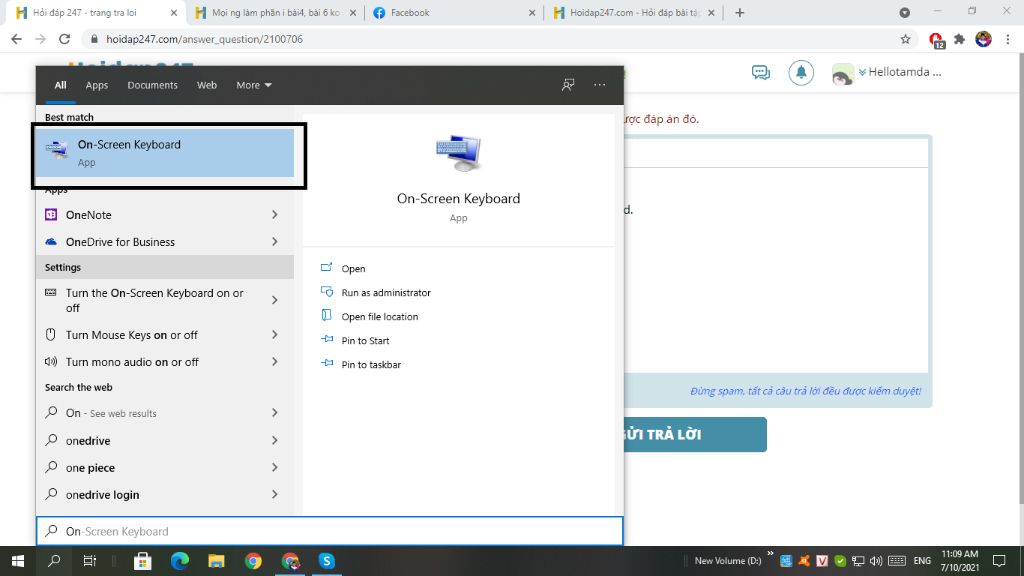Expand arrow beside 'onedrive login' suggestion
Screen dimensions: 1024x576
(275, 495)
